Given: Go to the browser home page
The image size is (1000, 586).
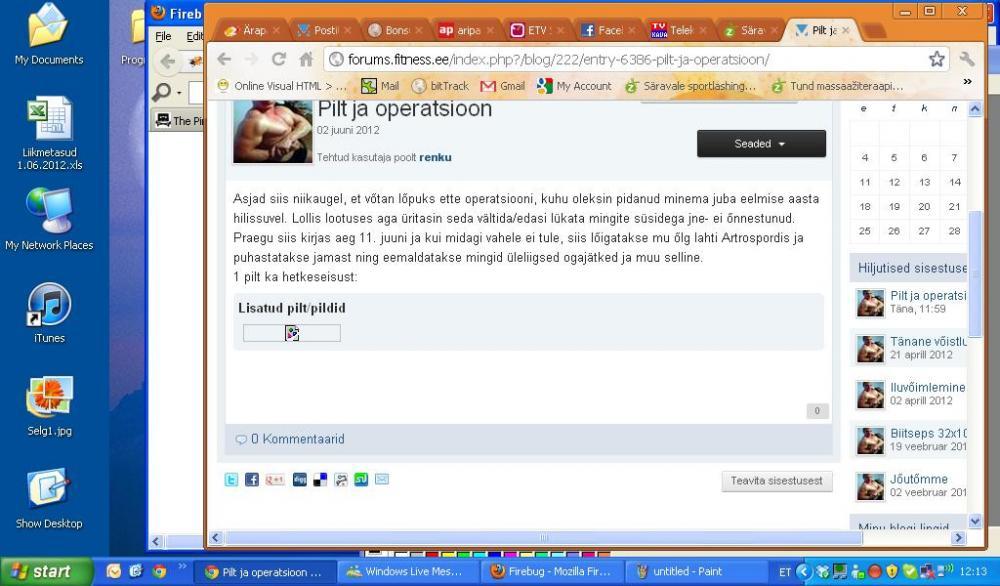Looking at the screenshot, I should click(306, 59).
